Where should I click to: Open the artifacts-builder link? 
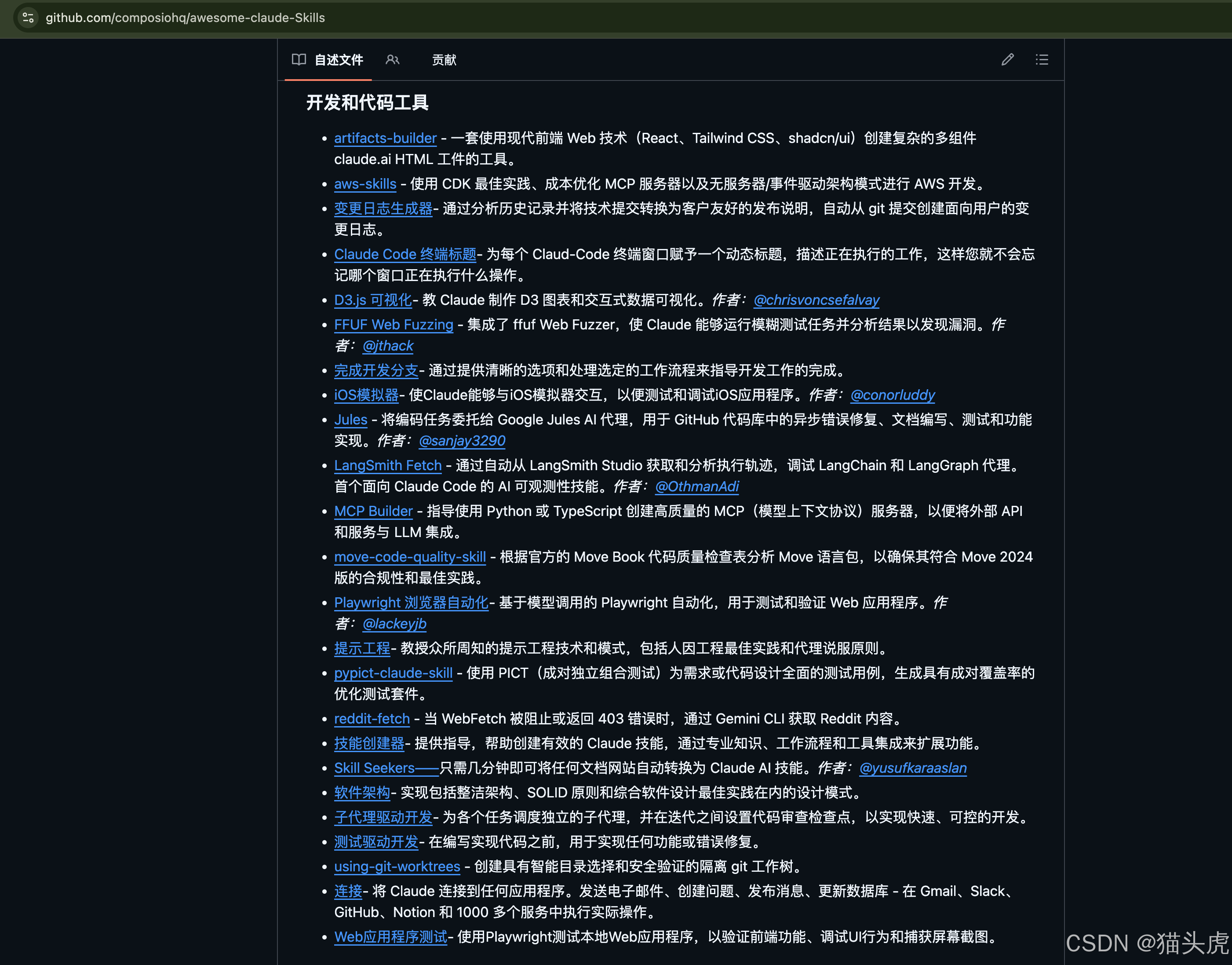point(385,138)
